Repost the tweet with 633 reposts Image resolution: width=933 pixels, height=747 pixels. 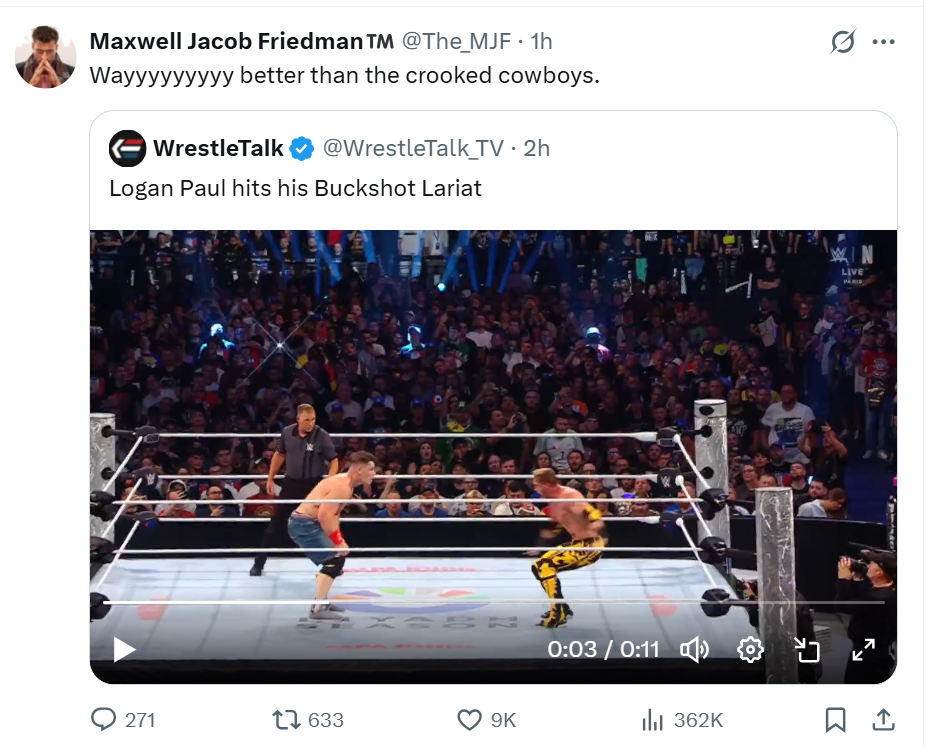pyautogui.click(x=287, y=720)
